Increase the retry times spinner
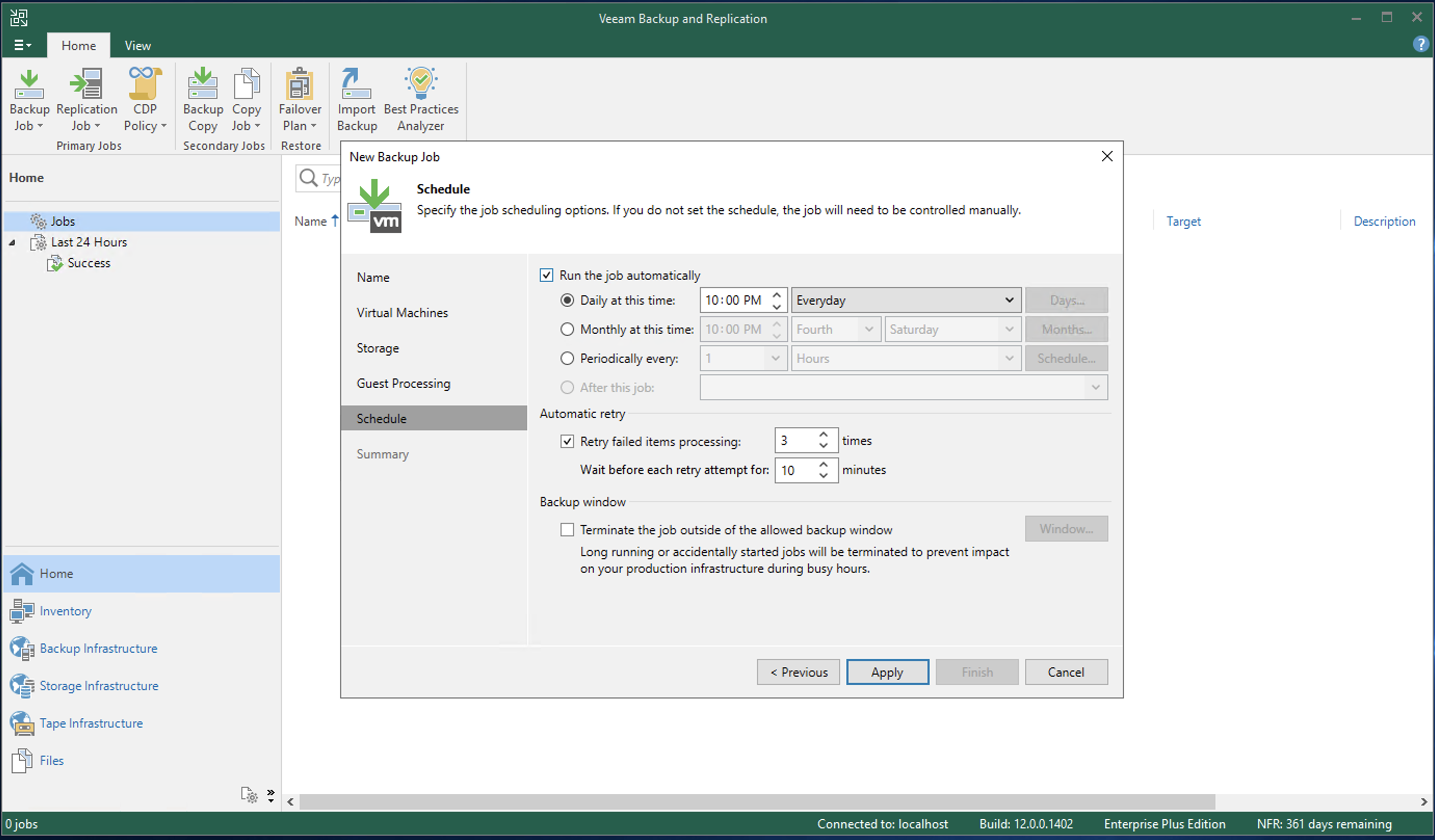Image resolution: width=1435 pixels, height=840 pixels. click(824, 435)
